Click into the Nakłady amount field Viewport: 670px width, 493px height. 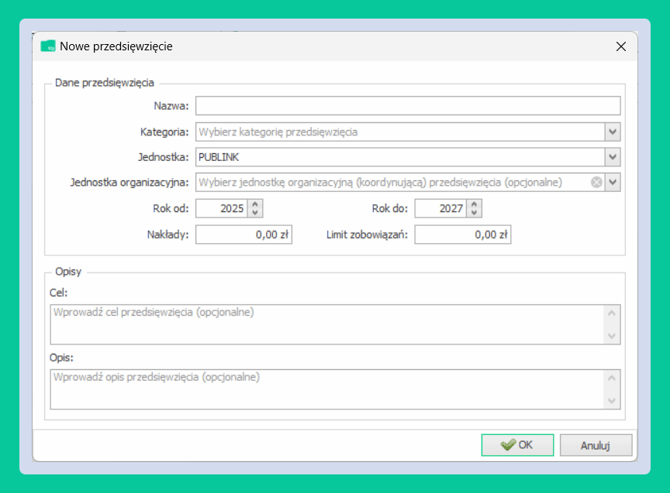[243, 235]
